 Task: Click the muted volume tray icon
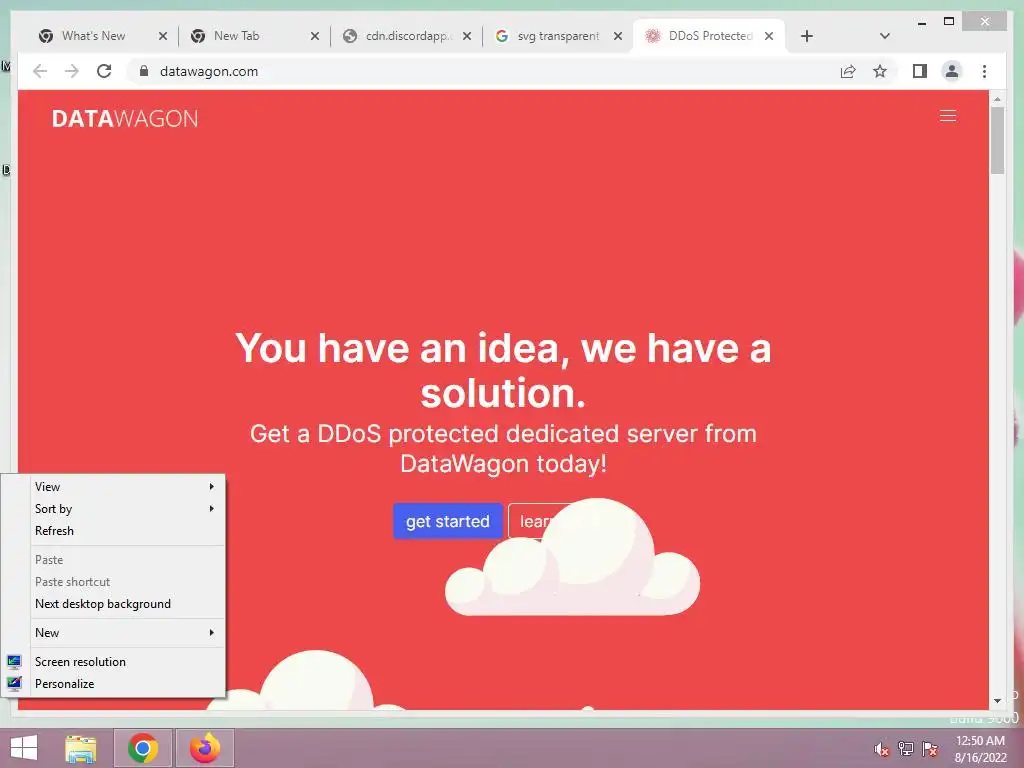click(x=882, y=749)
